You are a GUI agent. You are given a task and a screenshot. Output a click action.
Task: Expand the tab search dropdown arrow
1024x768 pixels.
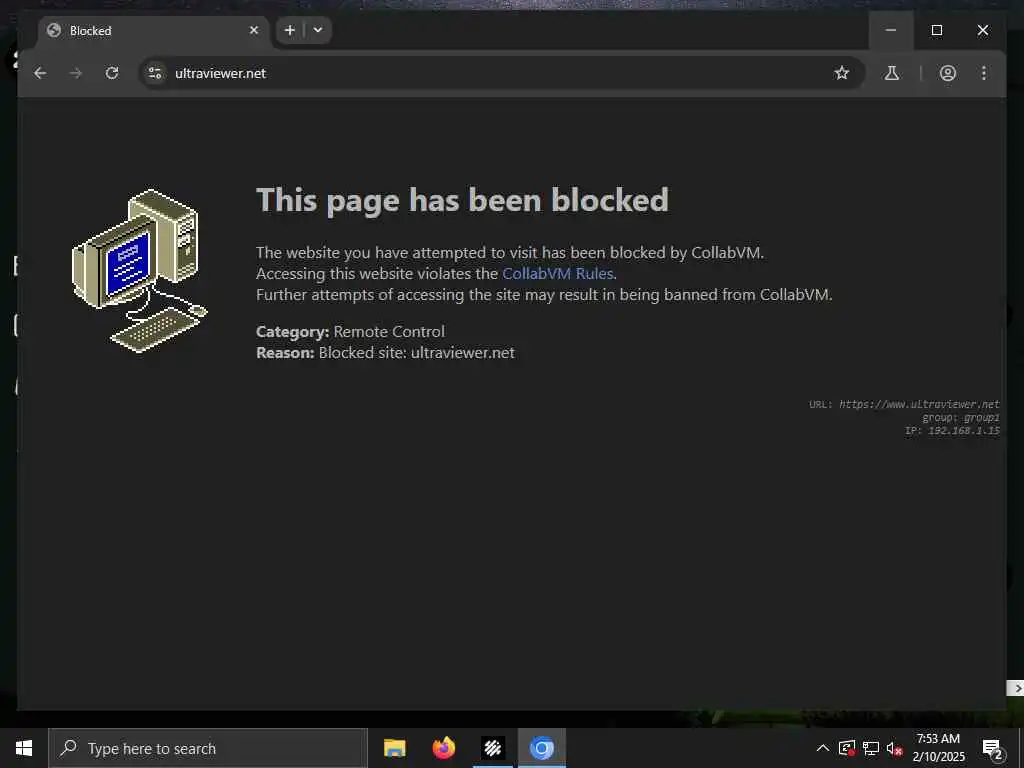(x=318, y=30)
